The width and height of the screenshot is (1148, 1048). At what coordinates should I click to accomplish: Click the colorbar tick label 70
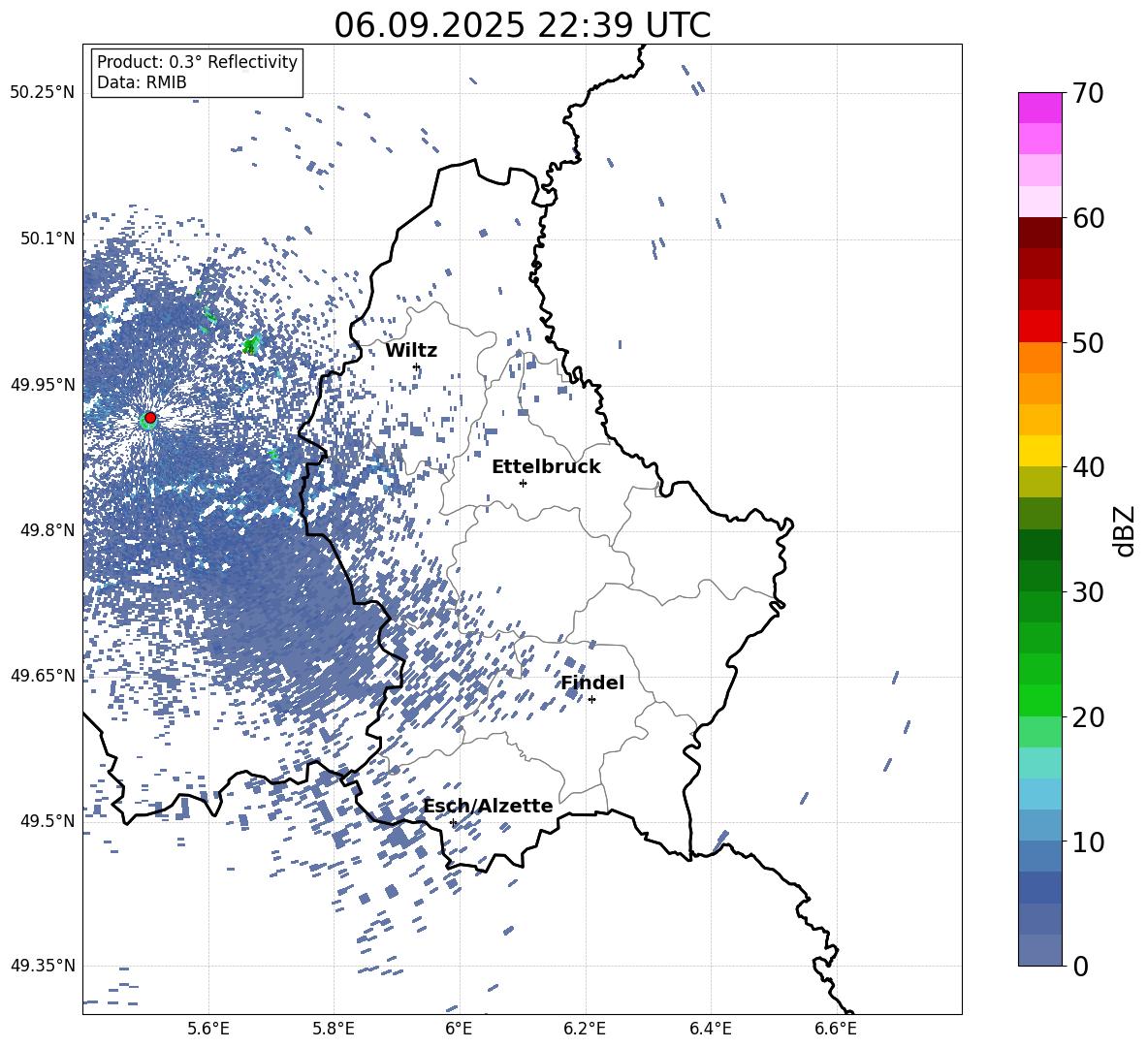click(1087, 93)
